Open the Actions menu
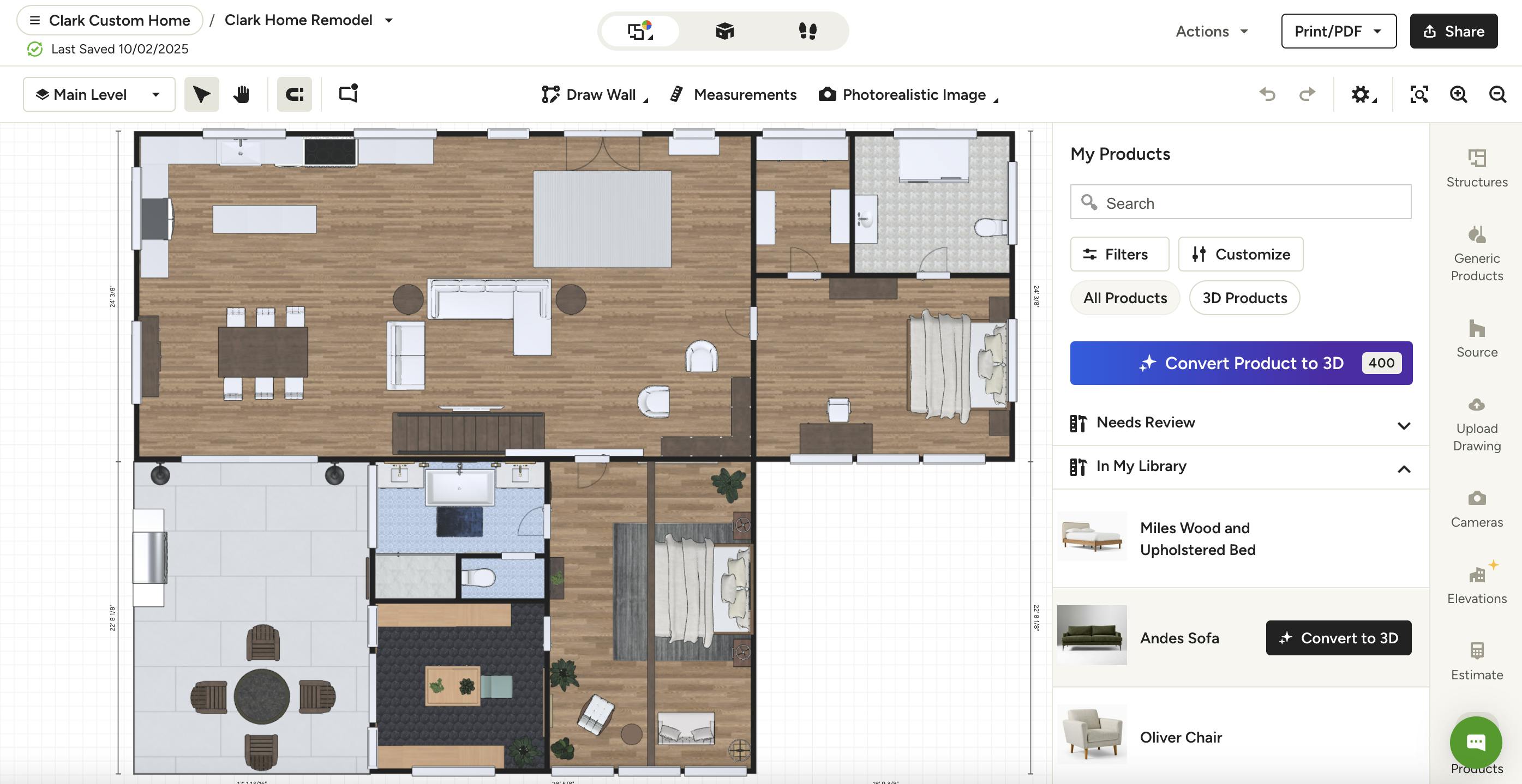 (x=1211, y=31)
